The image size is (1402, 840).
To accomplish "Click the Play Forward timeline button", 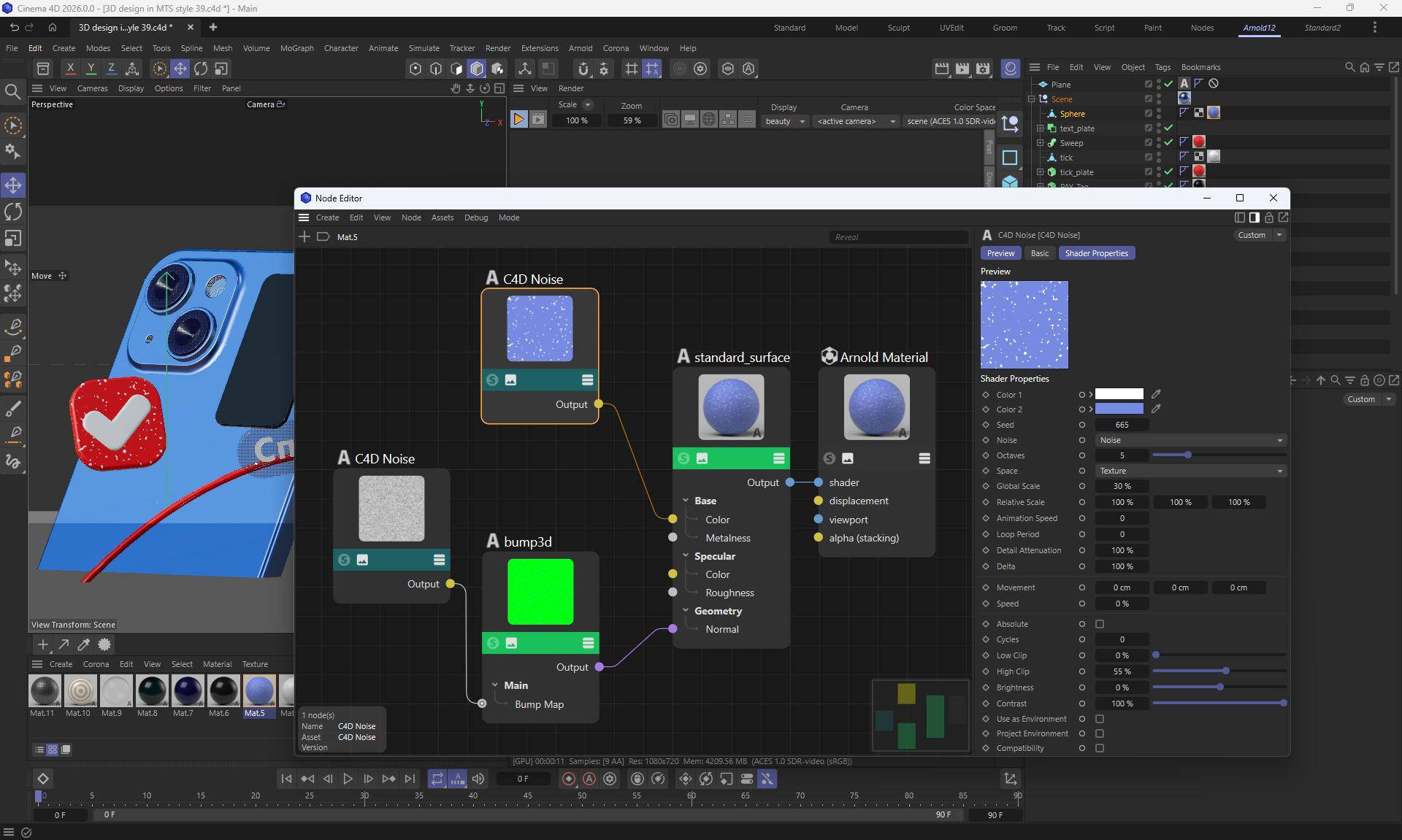I will (x=348, y=779).
